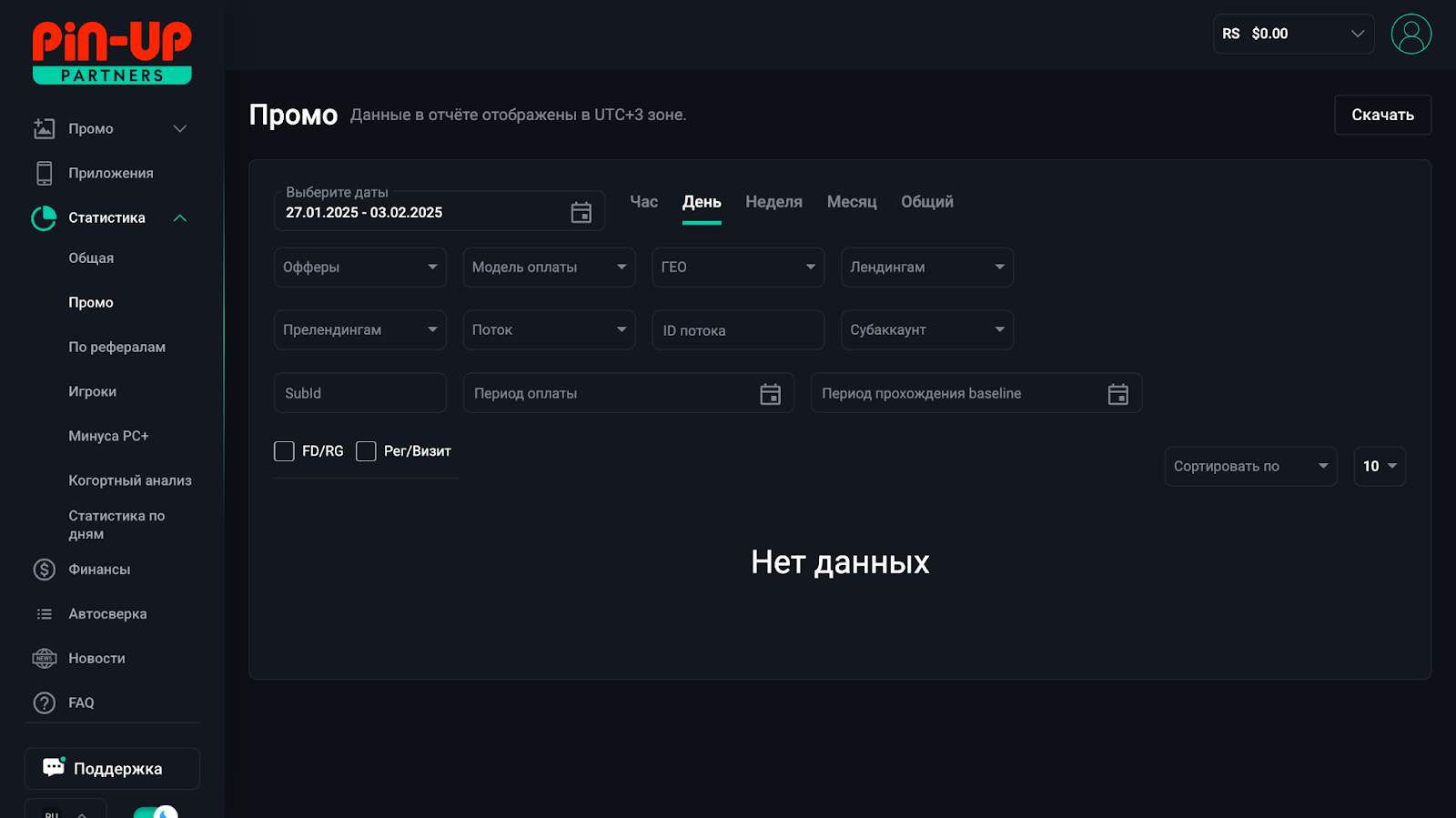Open the Офферы dropdown
This screenshot has height=818, width=1456.
click(359, 268)
